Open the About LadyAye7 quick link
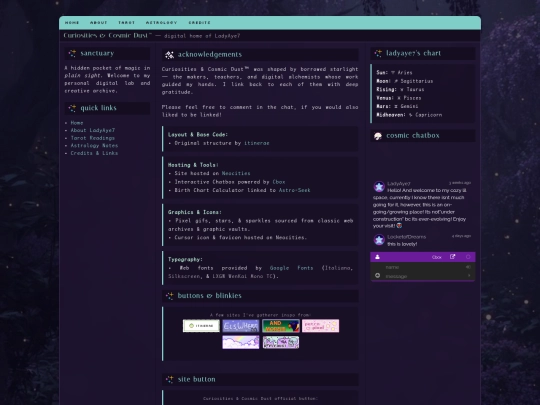 tap(93, 130)
